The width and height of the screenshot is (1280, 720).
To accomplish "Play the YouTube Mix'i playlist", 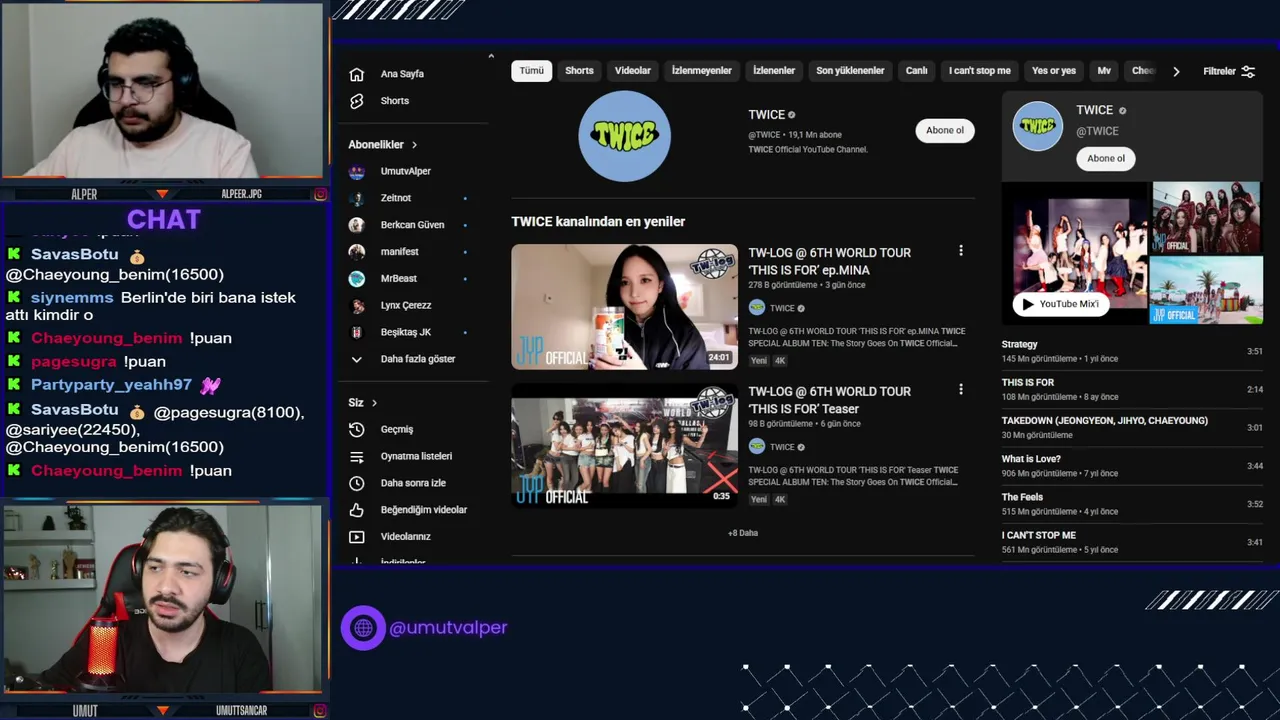I will coord(1061,304).
